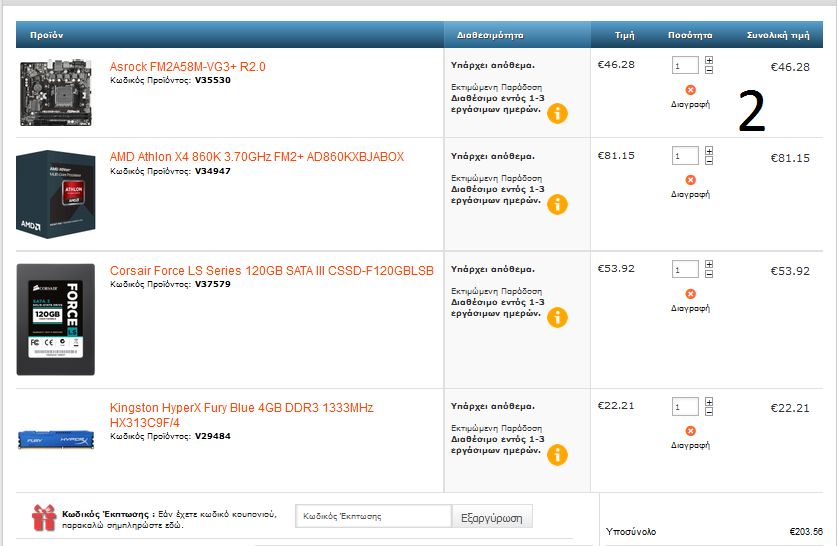Click the Τιμή column header
The image size is (837, 546).
pyautogui.click(x=625, y=35)
